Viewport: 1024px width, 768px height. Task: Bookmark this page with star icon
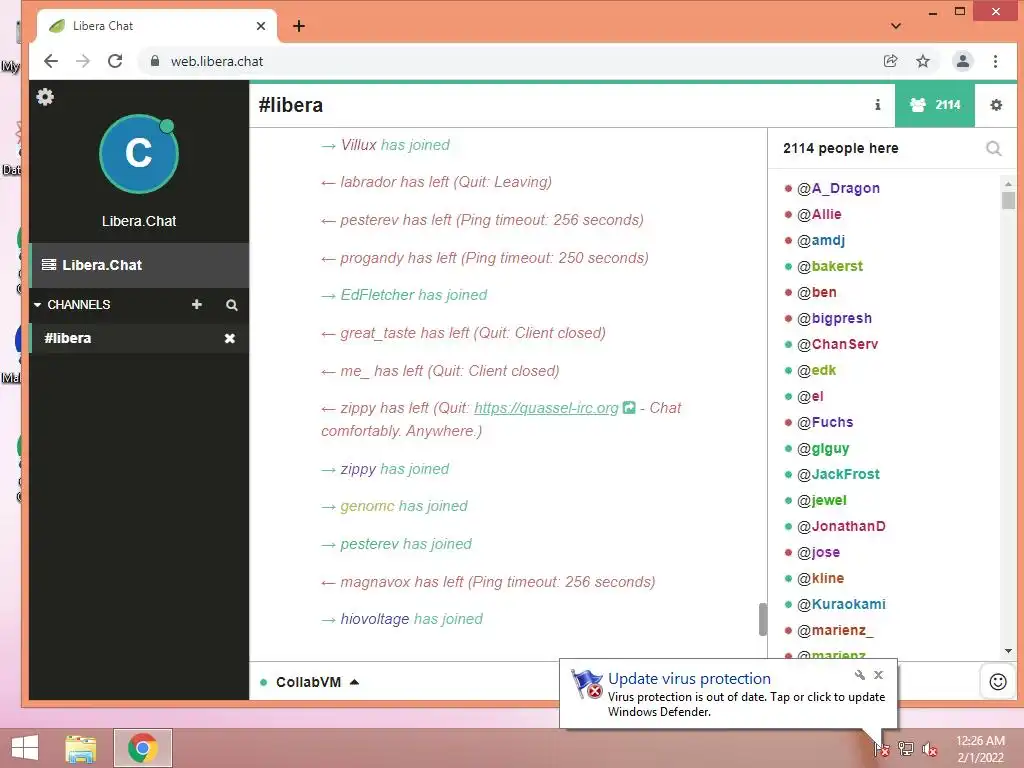(923, 61)
